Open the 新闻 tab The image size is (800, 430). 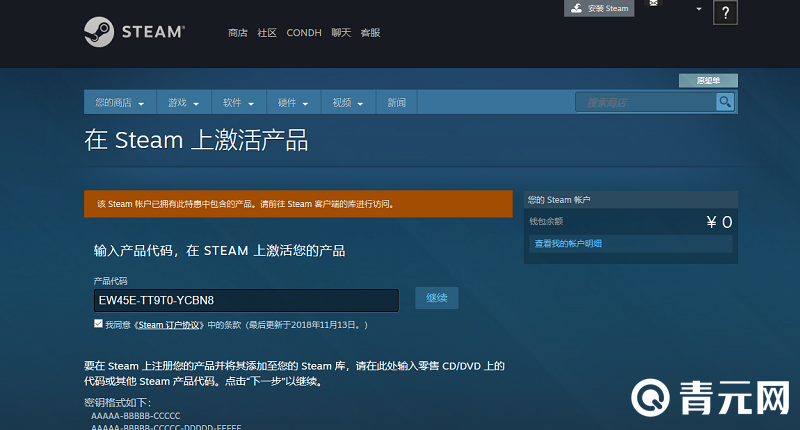point(396,103)
